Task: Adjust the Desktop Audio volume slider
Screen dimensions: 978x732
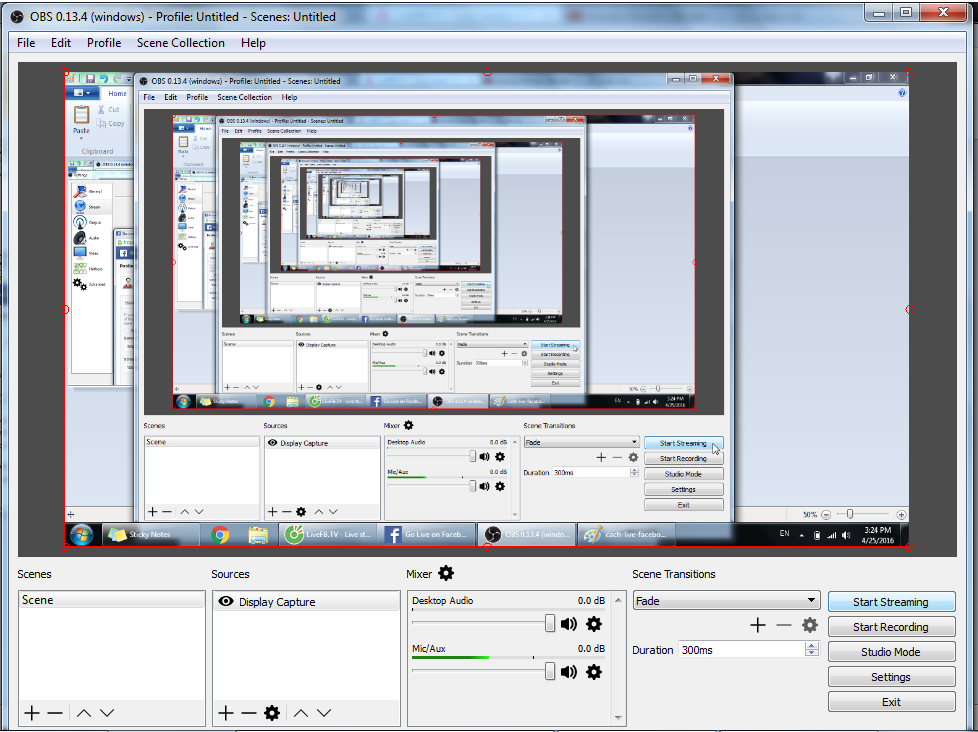Action: coord(549,624)
